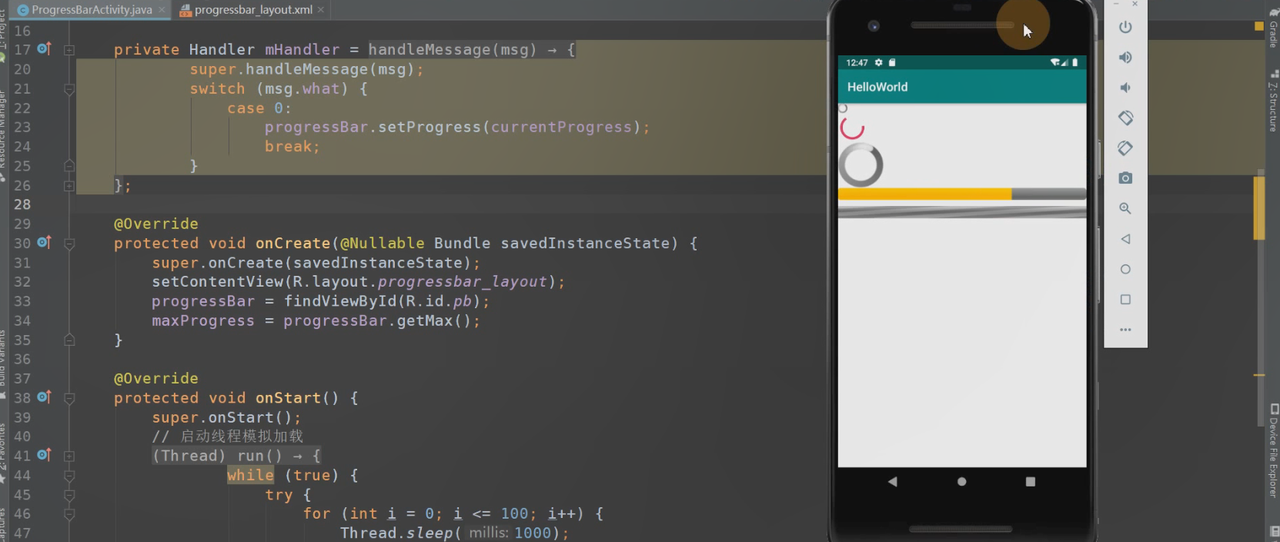
Task: Switch to progressbar_layout.xml tab
Action: pyautogui.click(x=252, y=10)
